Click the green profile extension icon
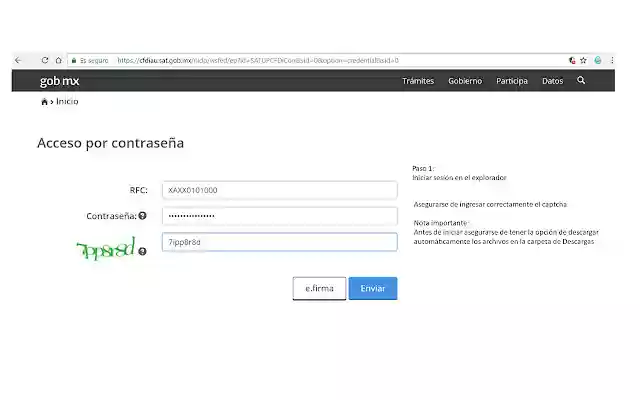The width and height of the screenshot is (640, 400). click(x=598, y=60)
